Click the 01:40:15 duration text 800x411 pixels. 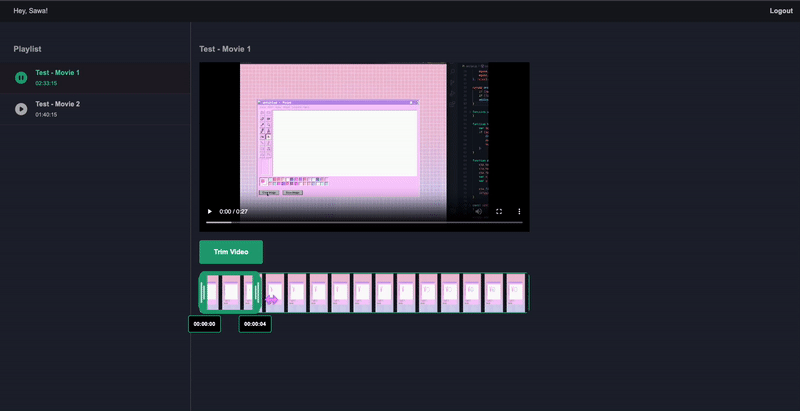pos(46,115)
